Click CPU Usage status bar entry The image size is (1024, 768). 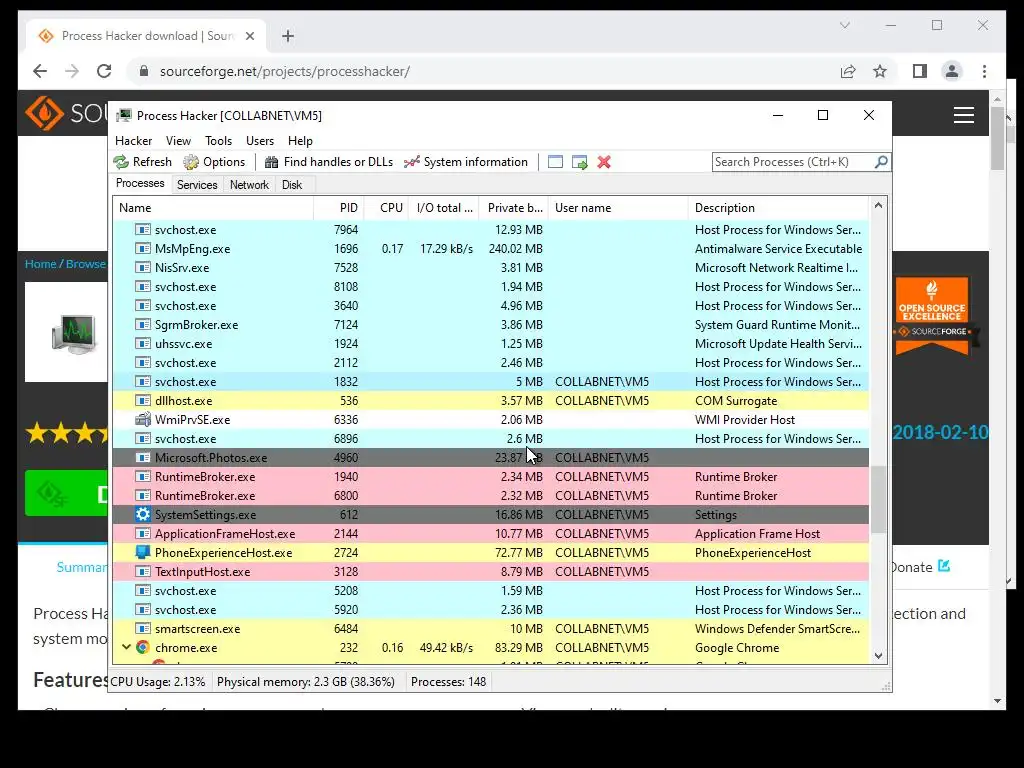click(157, 682)
